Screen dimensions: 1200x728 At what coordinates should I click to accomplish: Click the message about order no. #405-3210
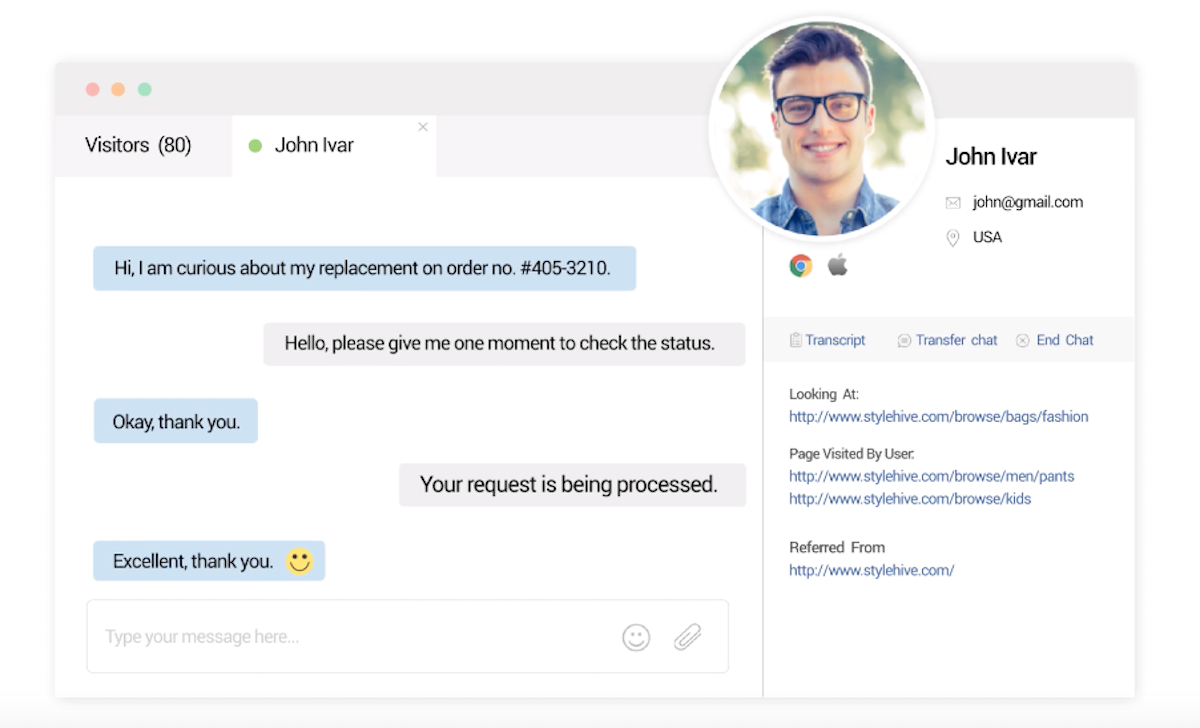(365, 268)
